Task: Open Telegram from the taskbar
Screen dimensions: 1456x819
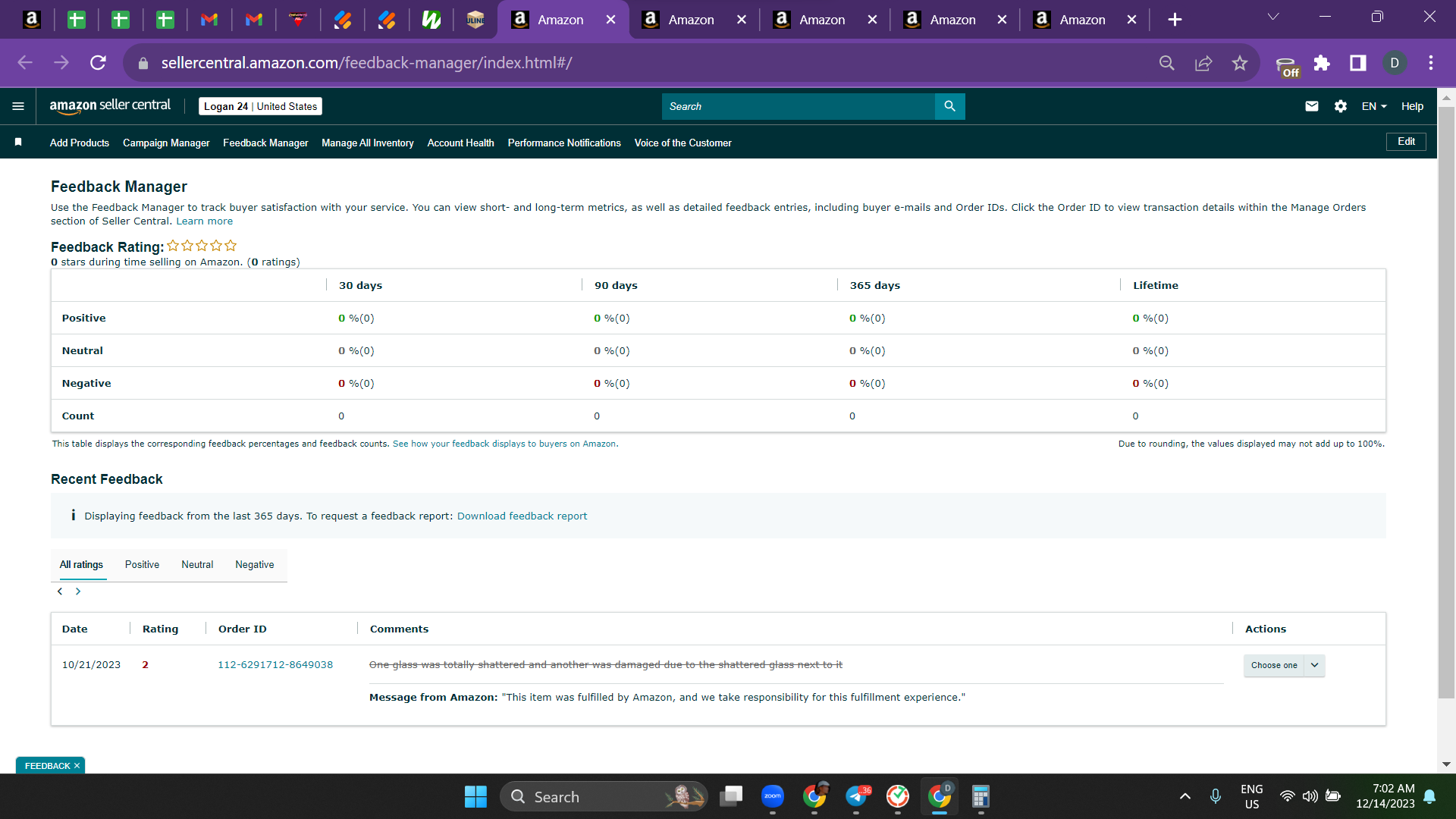Action: click(x=857, y=796)
